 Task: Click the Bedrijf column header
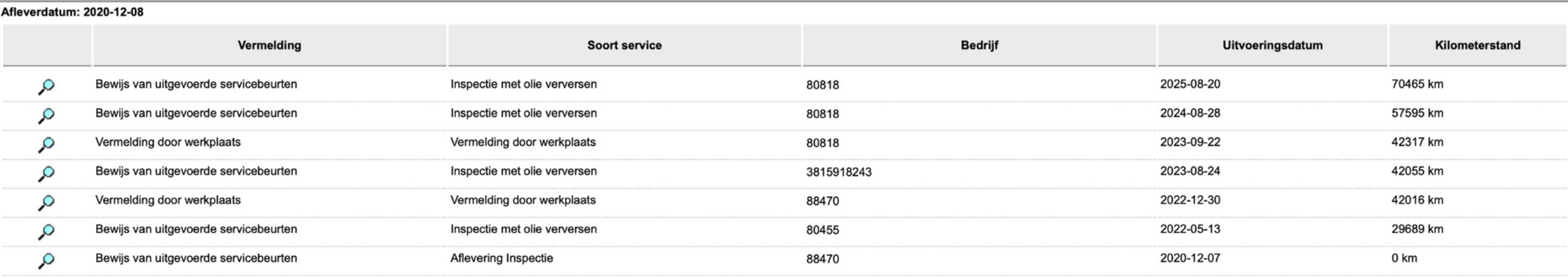[979, 45]
